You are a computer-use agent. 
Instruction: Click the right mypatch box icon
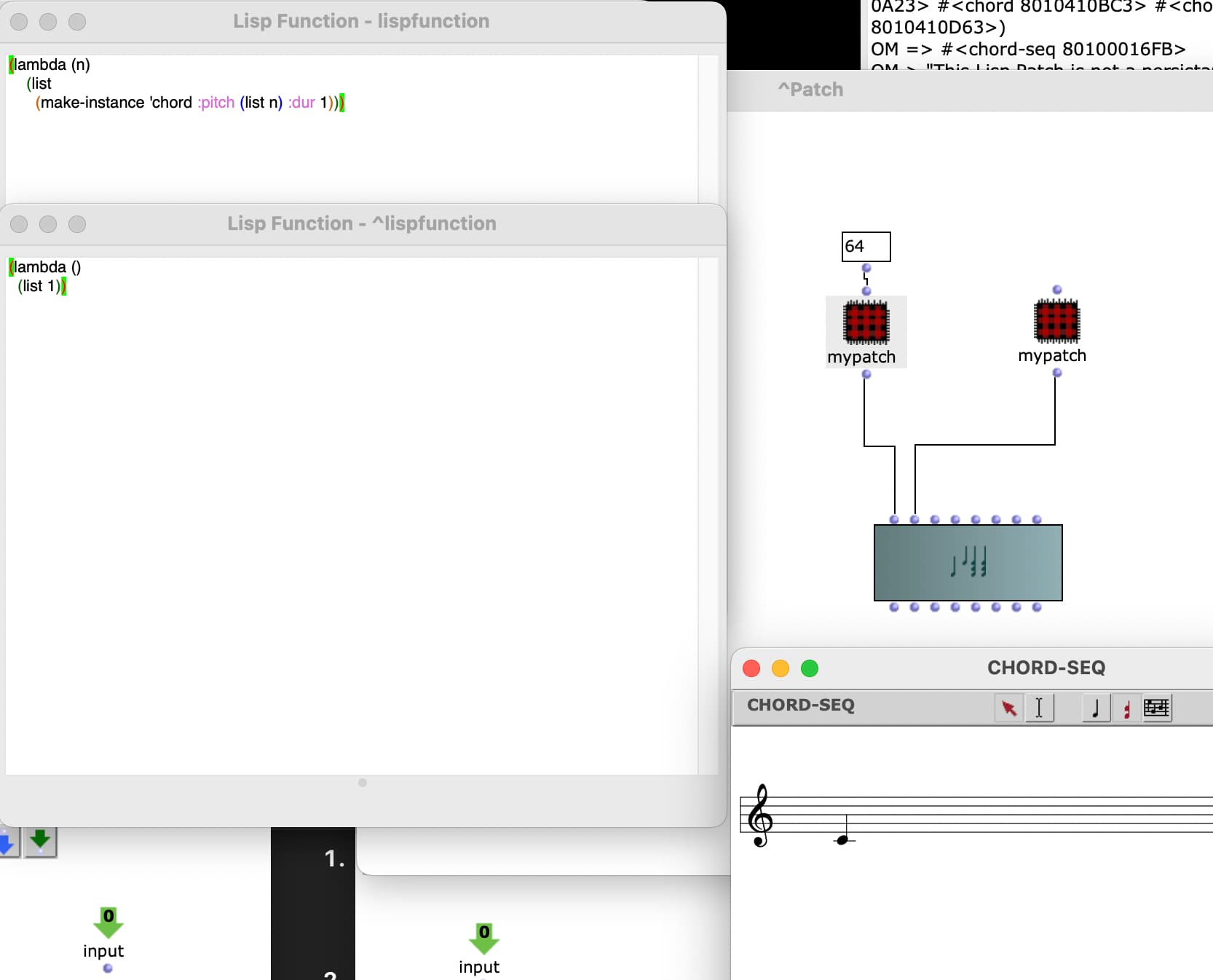tap(1056, 321)
